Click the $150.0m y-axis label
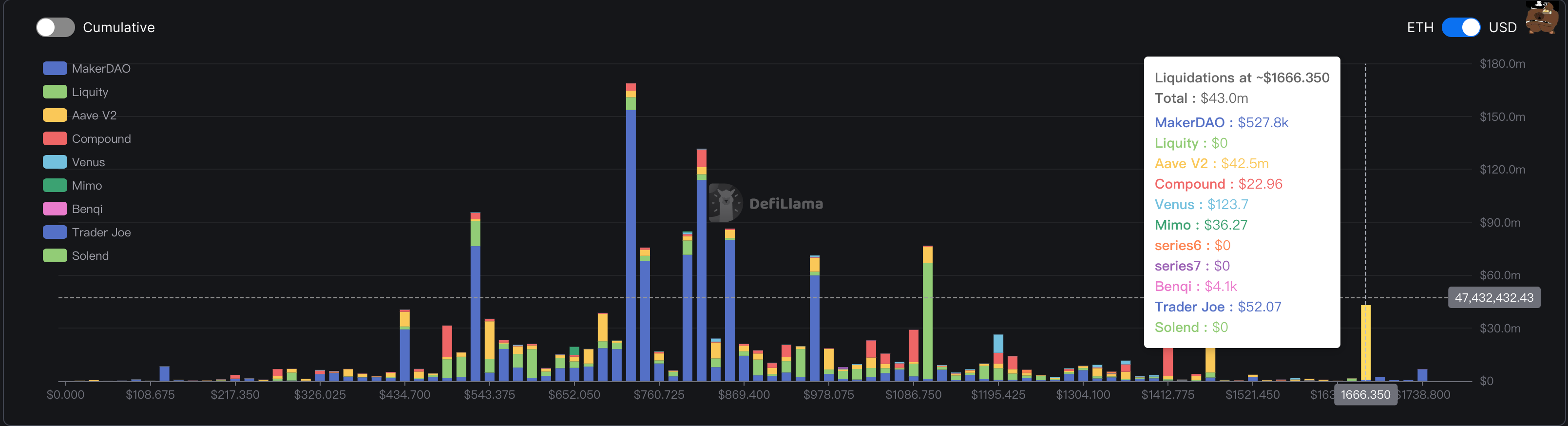1568x426 pixels. tap(1502, 117)
